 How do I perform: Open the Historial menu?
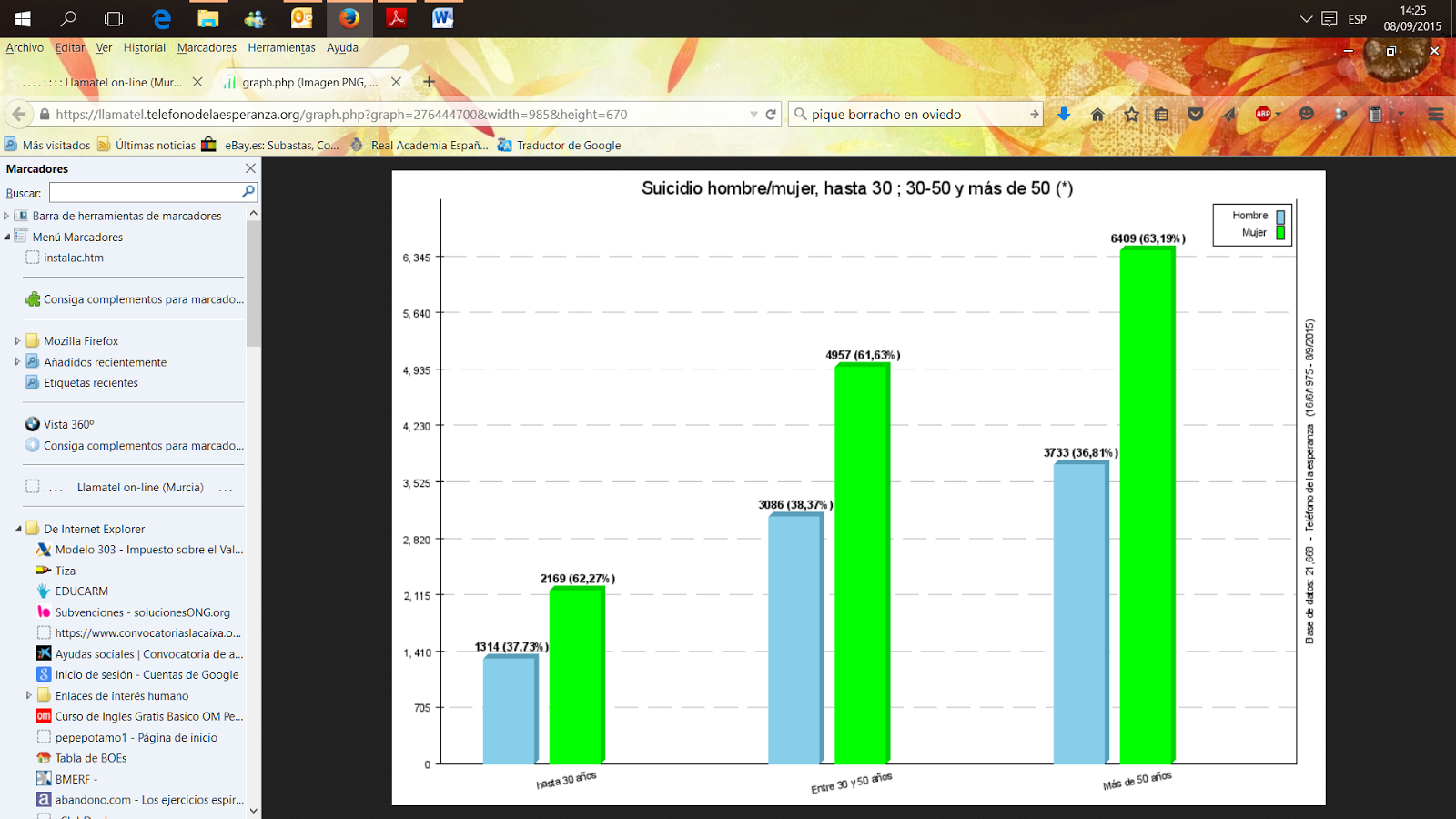[x=145, y=47]
